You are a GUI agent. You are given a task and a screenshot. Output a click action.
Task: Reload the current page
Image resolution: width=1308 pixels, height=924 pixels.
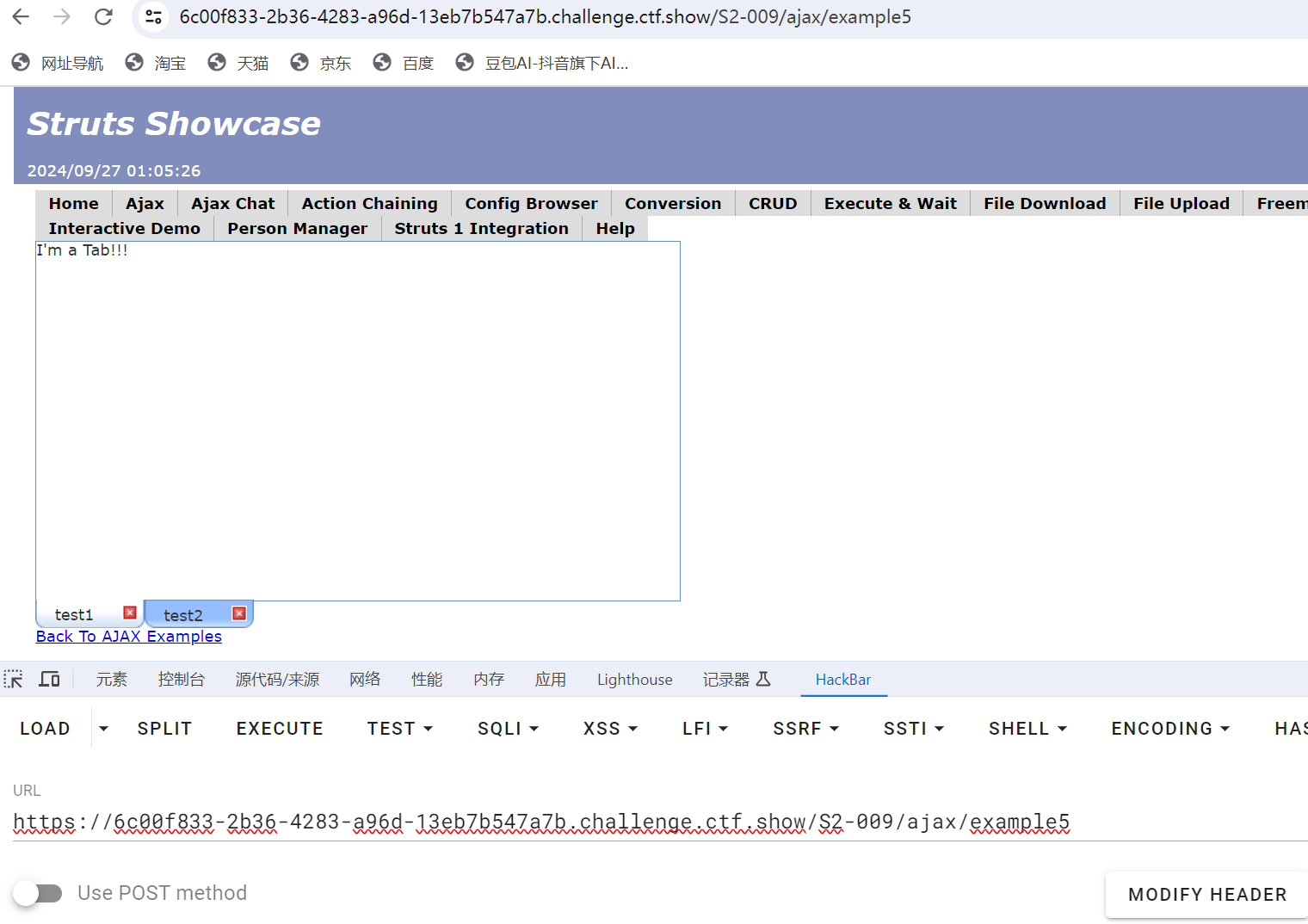[103, 16]
